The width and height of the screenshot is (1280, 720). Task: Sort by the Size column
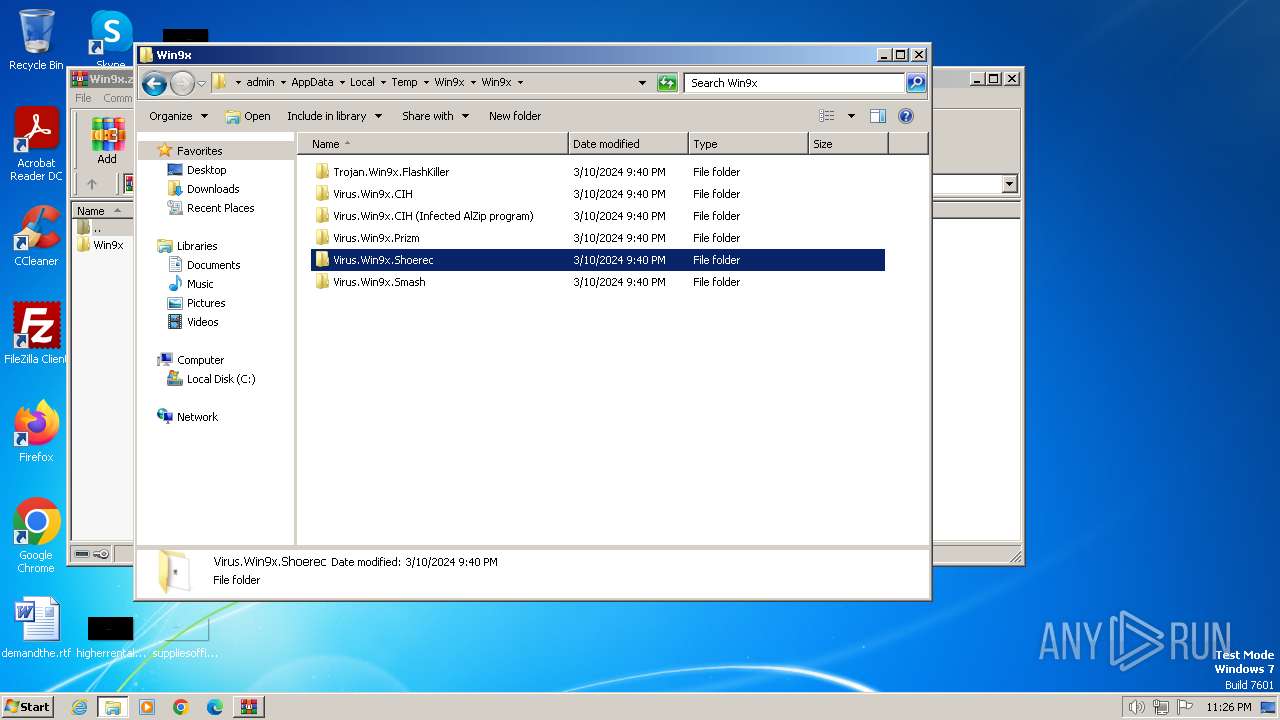[x=848, y=144]
